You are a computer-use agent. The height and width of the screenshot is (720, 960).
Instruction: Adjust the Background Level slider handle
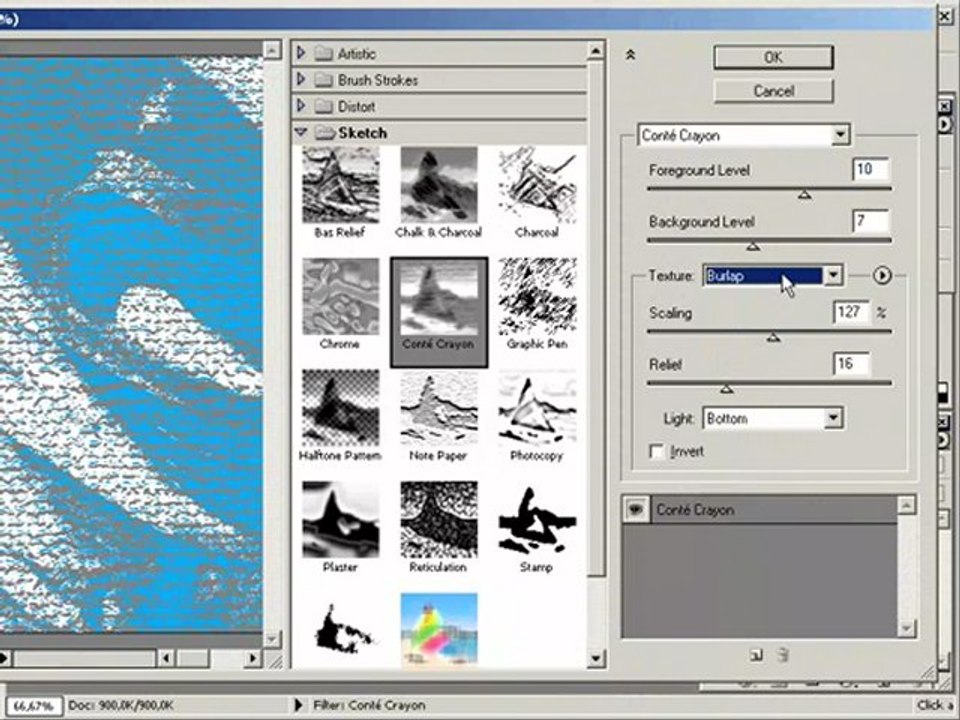753,246
